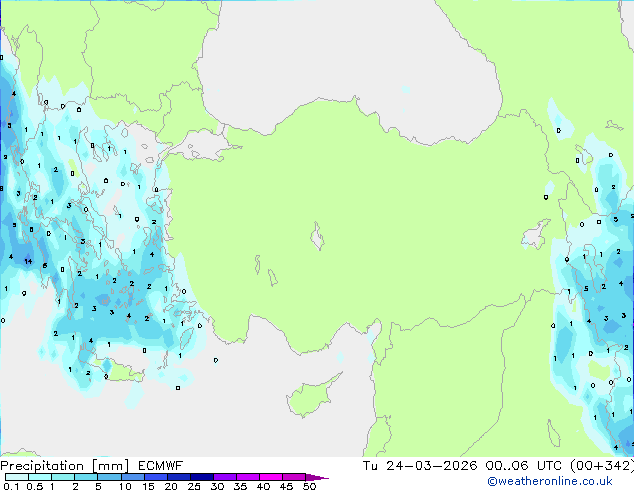Click the 15–20 mm legend swatch
The height and width of the screenshot is (490, 634).
(x=155, y=477)
